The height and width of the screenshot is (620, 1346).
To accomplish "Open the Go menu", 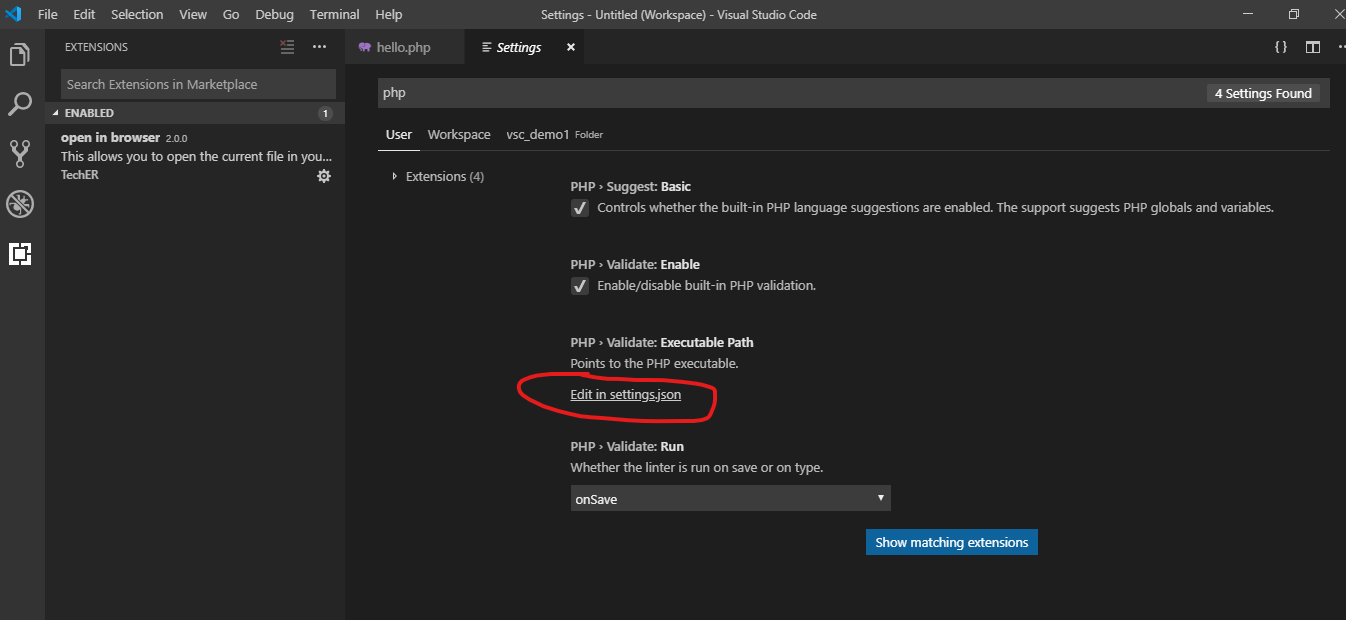I will click(x=231, y=14).
